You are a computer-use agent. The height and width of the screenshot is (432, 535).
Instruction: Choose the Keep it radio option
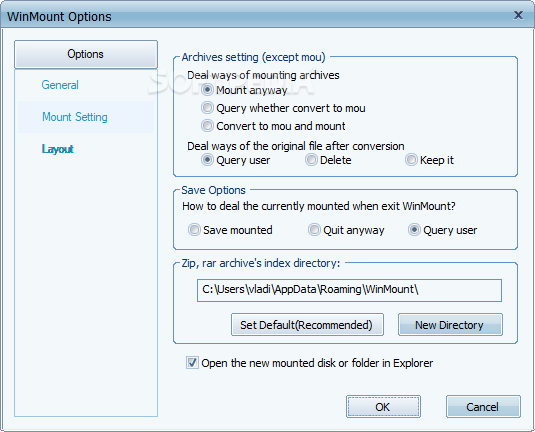tap(411, 160)
